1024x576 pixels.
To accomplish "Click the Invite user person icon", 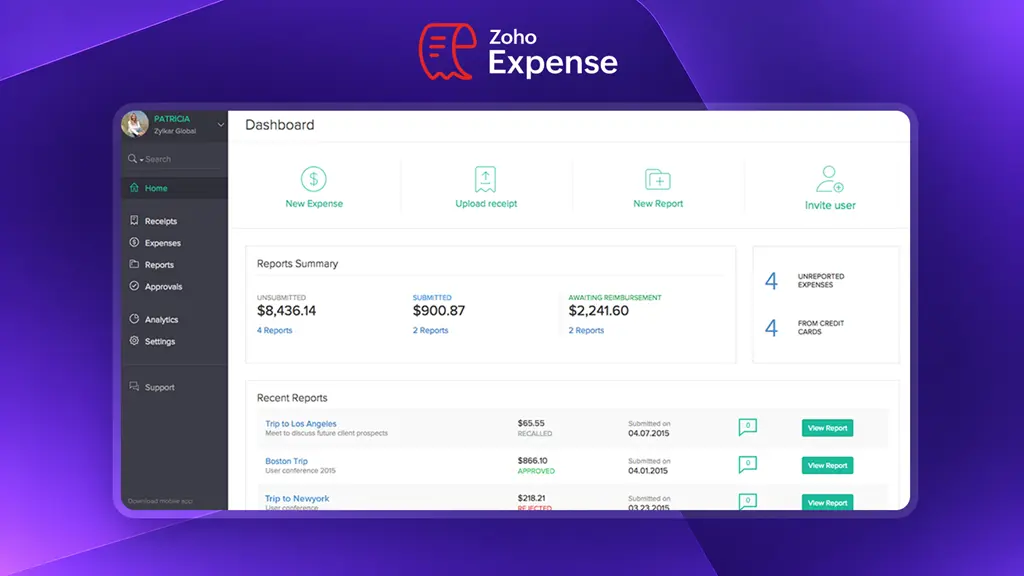I will [829, 179].
